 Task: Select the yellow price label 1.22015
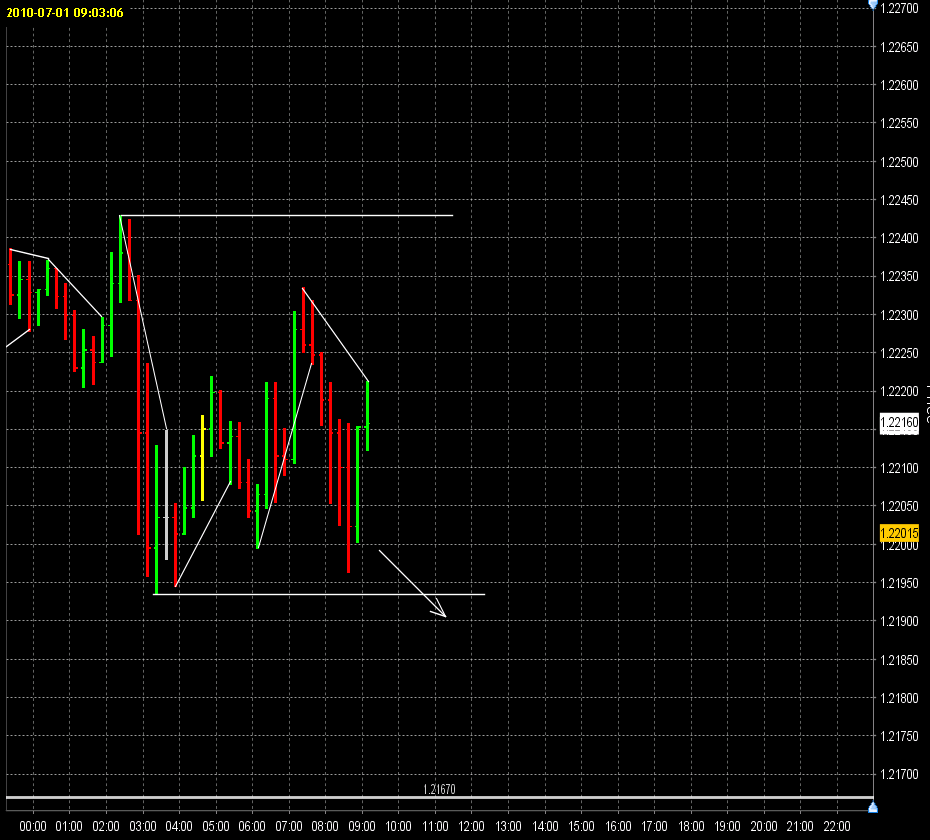coord(899,533)
